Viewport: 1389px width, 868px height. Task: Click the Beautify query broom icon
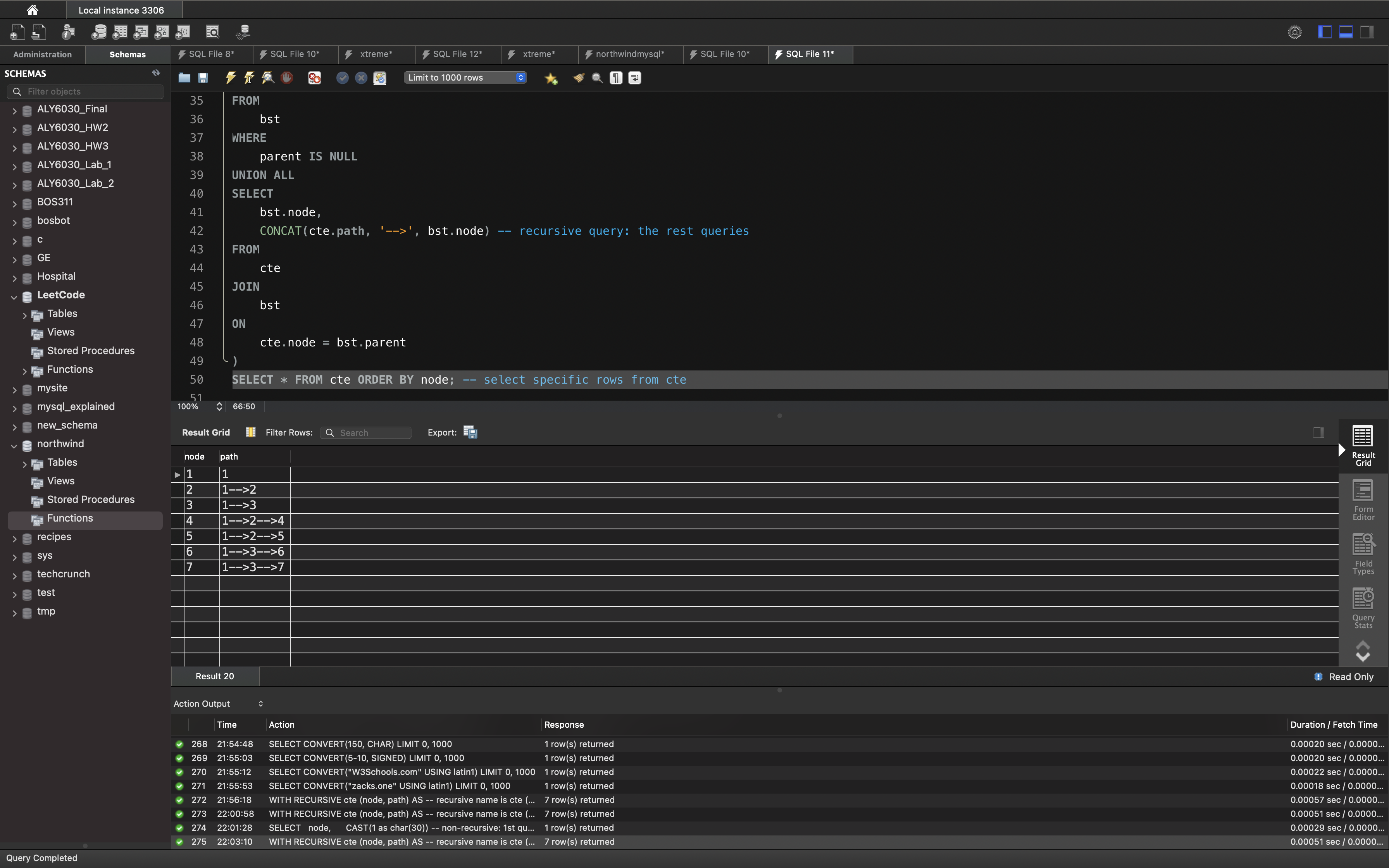(579, 77)
